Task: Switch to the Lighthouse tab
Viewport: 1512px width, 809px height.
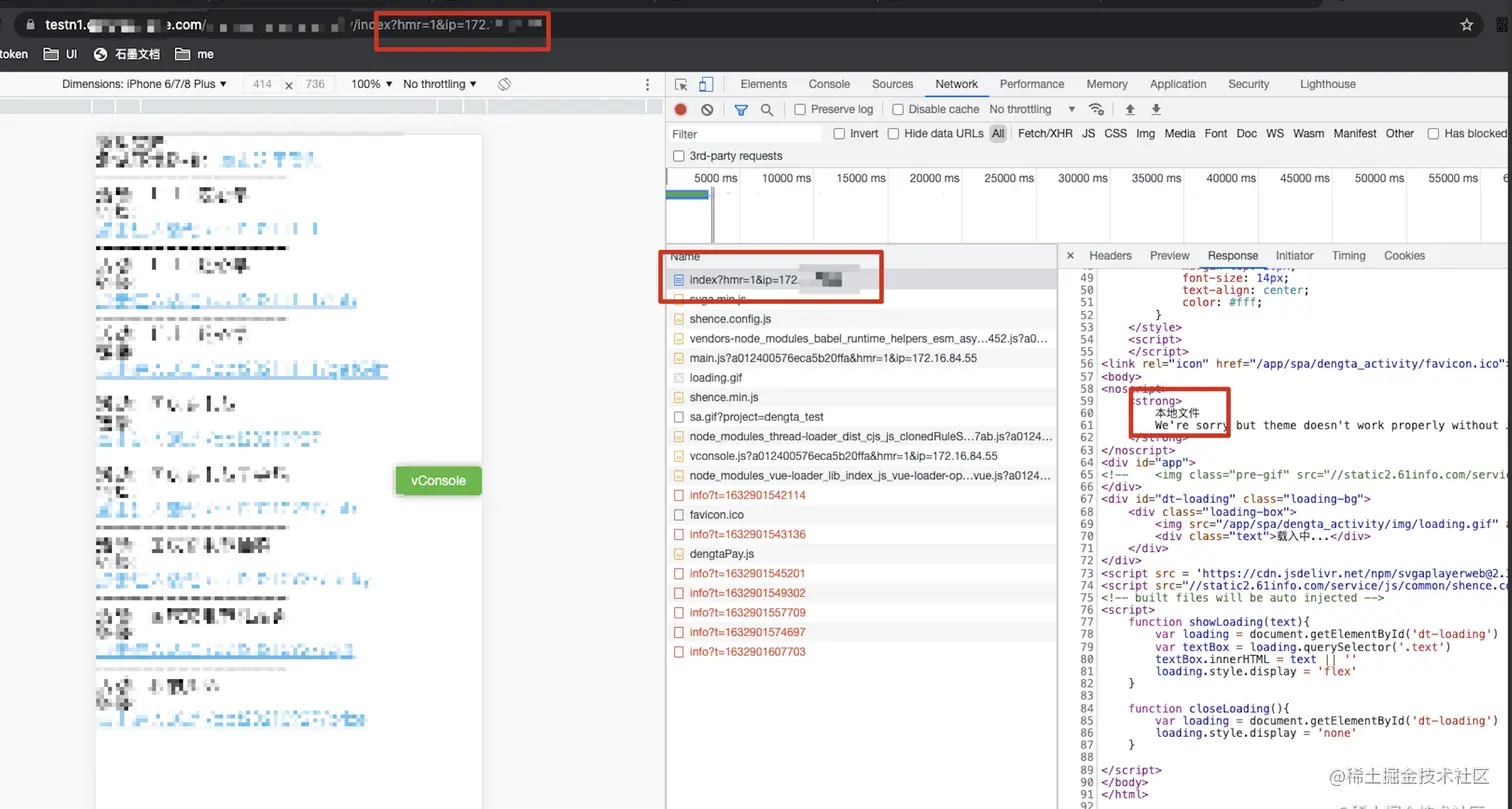Action: click(1328, 85)
